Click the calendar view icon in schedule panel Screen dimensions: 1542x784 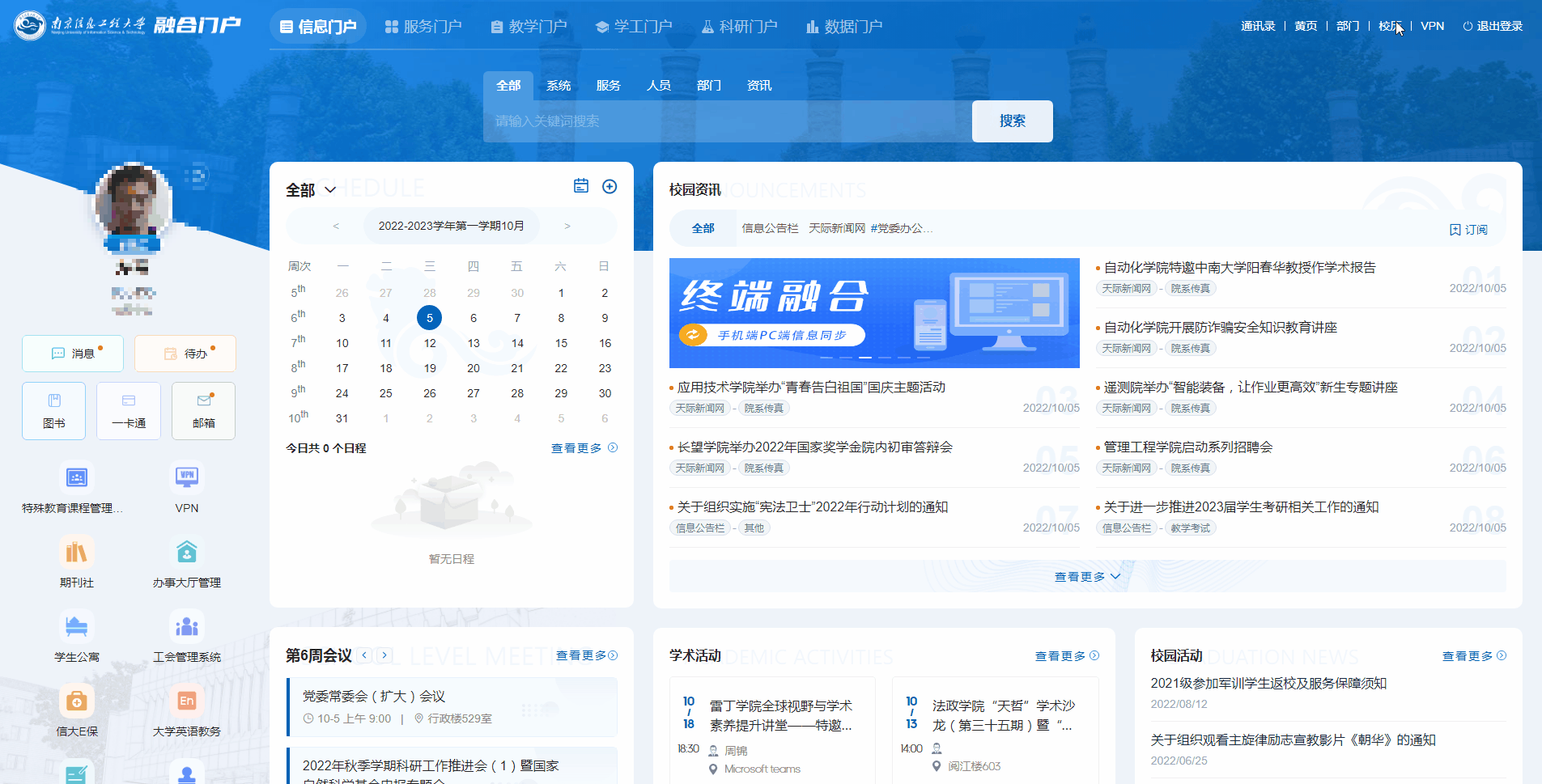coord(581,186)
